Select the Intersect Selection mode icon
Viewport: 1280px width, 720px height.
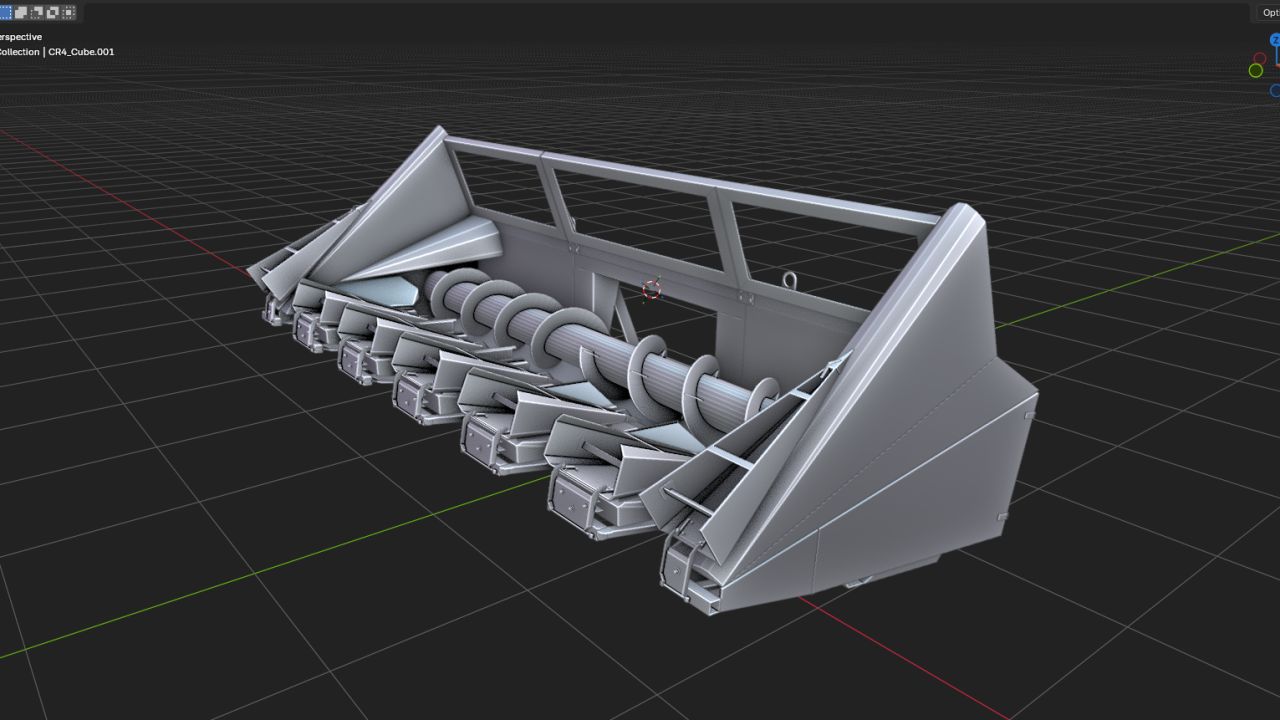pyautogui.click(x=68, y=12)
